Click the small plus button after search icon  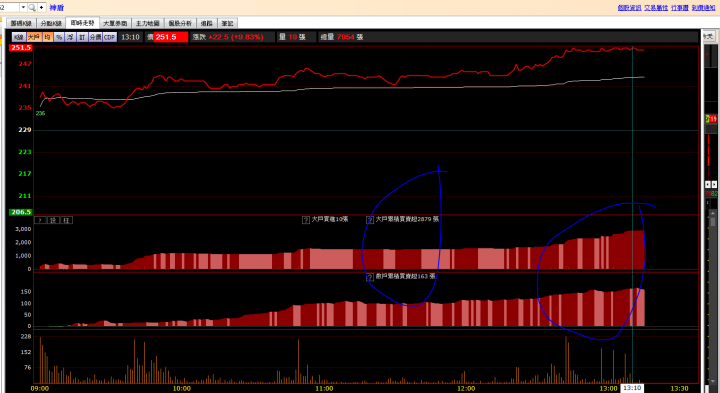coord(41,8)
